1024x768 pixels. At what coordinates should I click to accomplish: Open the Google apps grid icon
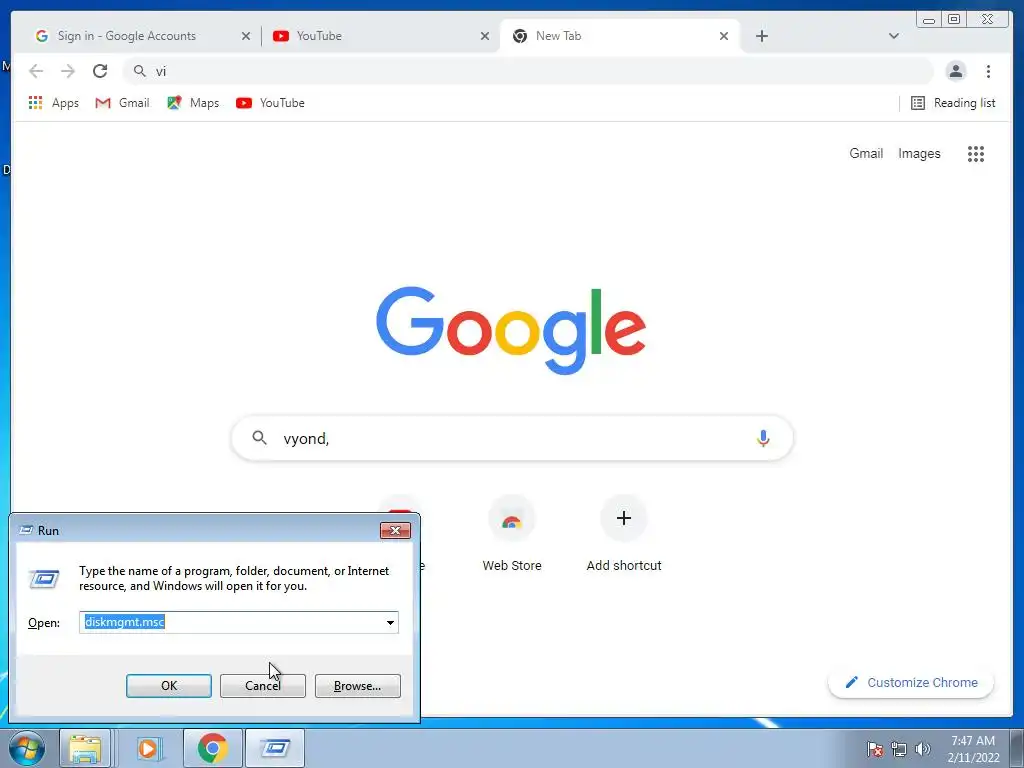(x=976, y=153)
